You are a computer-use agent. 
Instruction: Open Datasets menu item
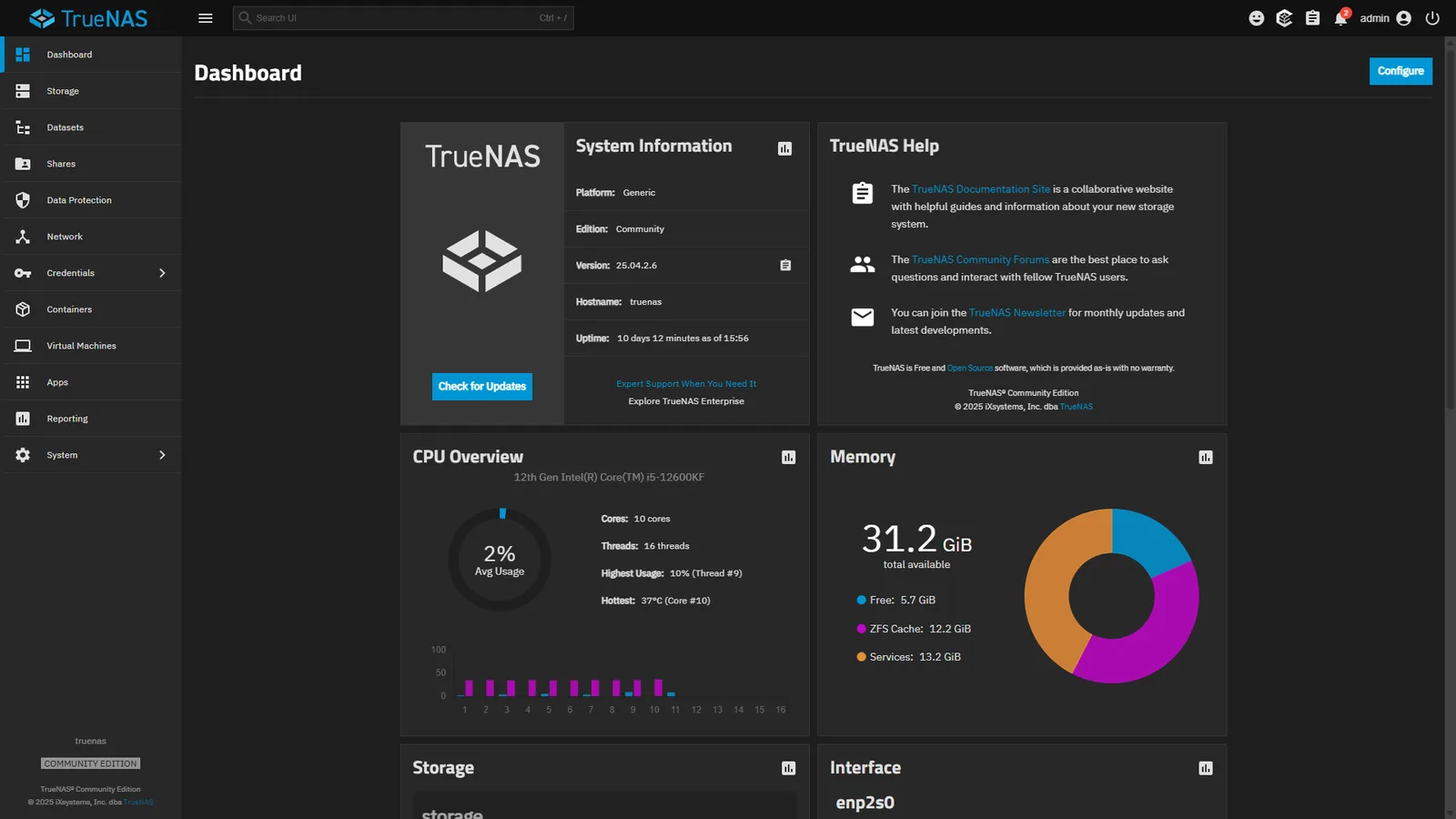91,127
